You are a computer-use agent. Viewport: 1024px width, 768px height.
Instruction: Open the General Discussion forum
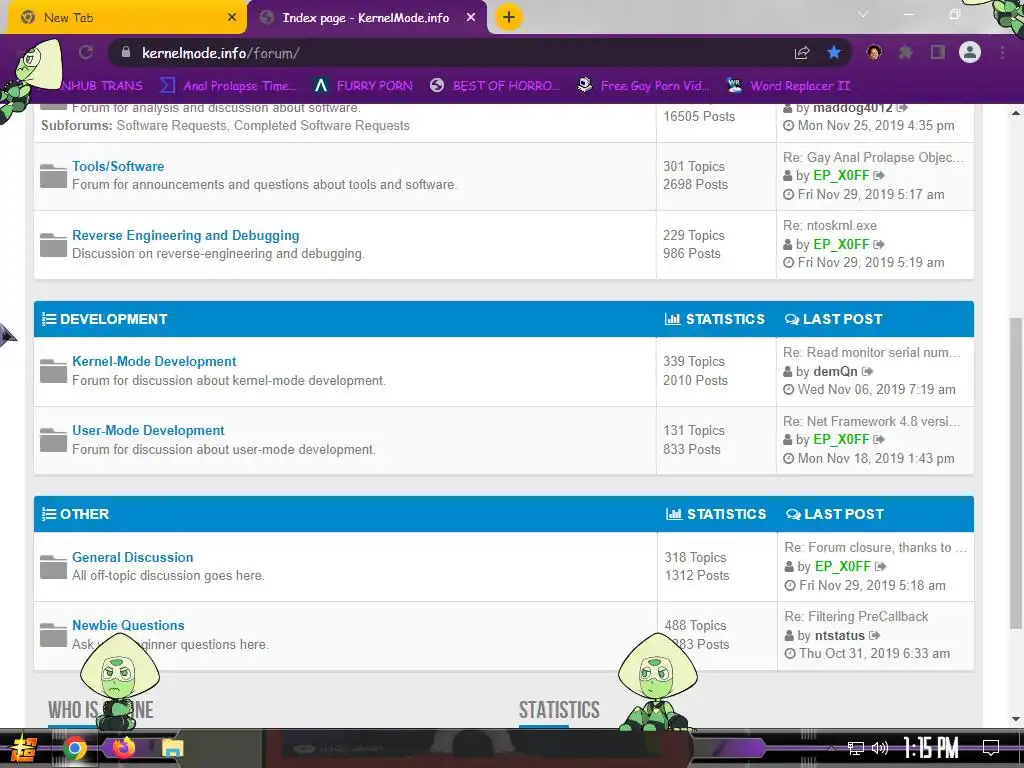coord(133,557)
